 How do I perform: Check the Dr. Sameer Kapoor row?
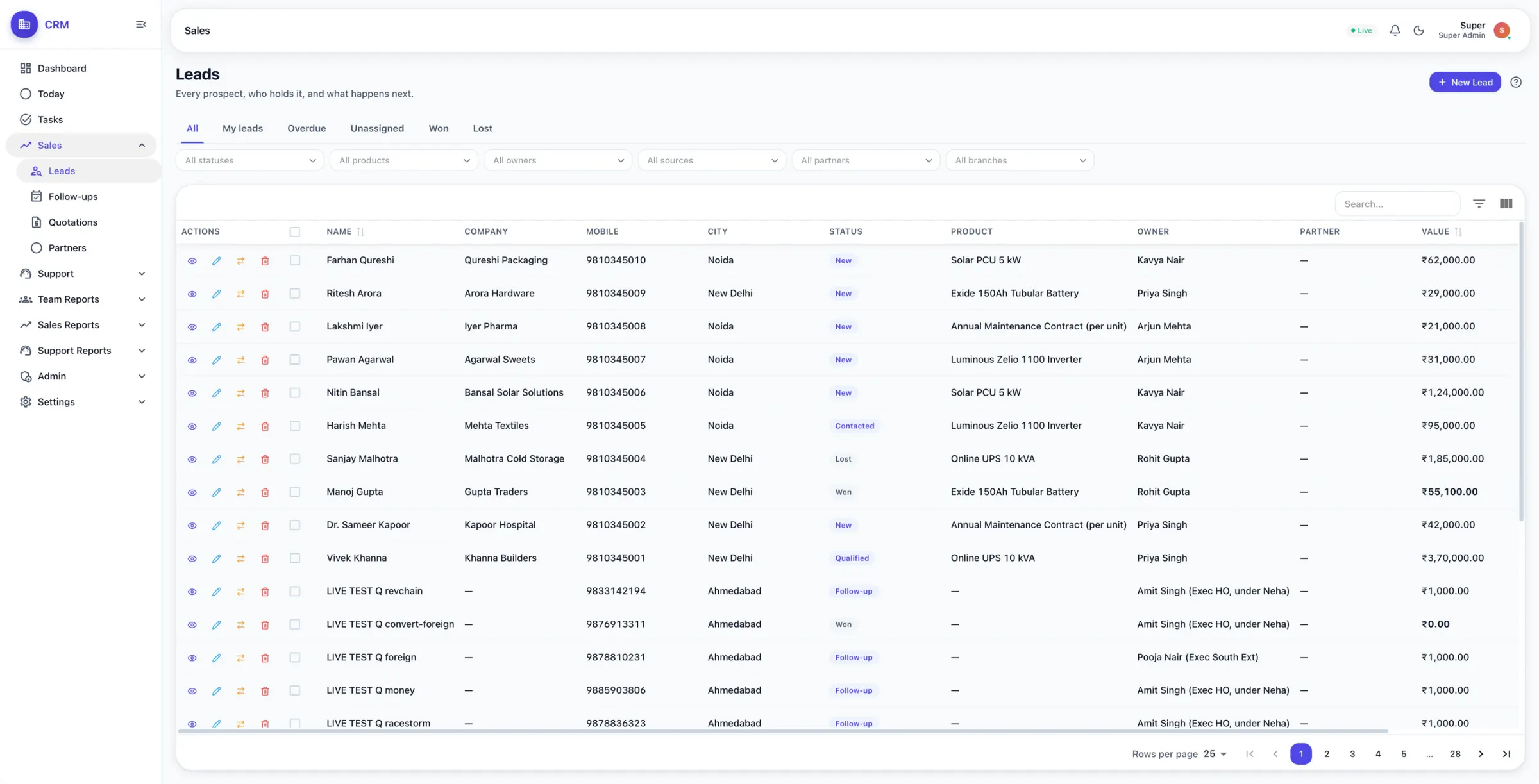click(x=295, y=525)
